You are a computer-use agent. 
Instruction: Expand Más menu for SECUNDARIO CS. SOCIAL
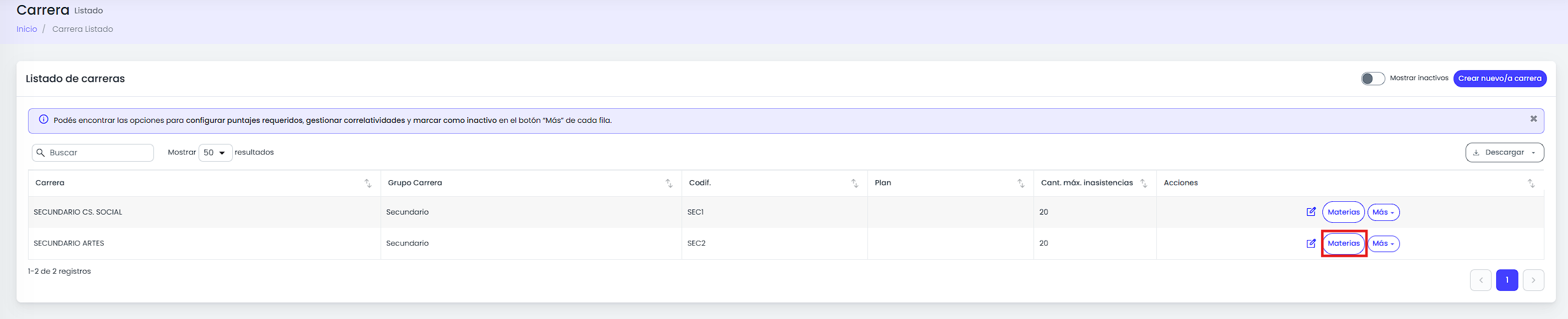coord(1383,212)
